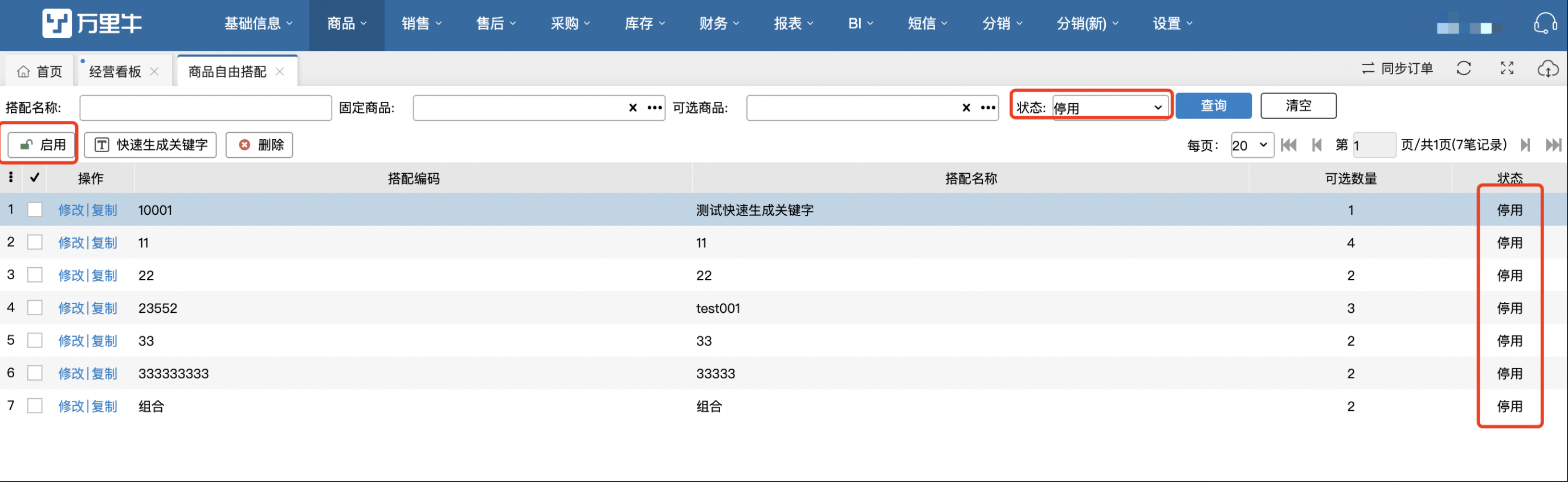Image resolution: width=1568 pixels, height=482 pixels.
Task: Click the 删除 delete button
Action: click(259, 145)
